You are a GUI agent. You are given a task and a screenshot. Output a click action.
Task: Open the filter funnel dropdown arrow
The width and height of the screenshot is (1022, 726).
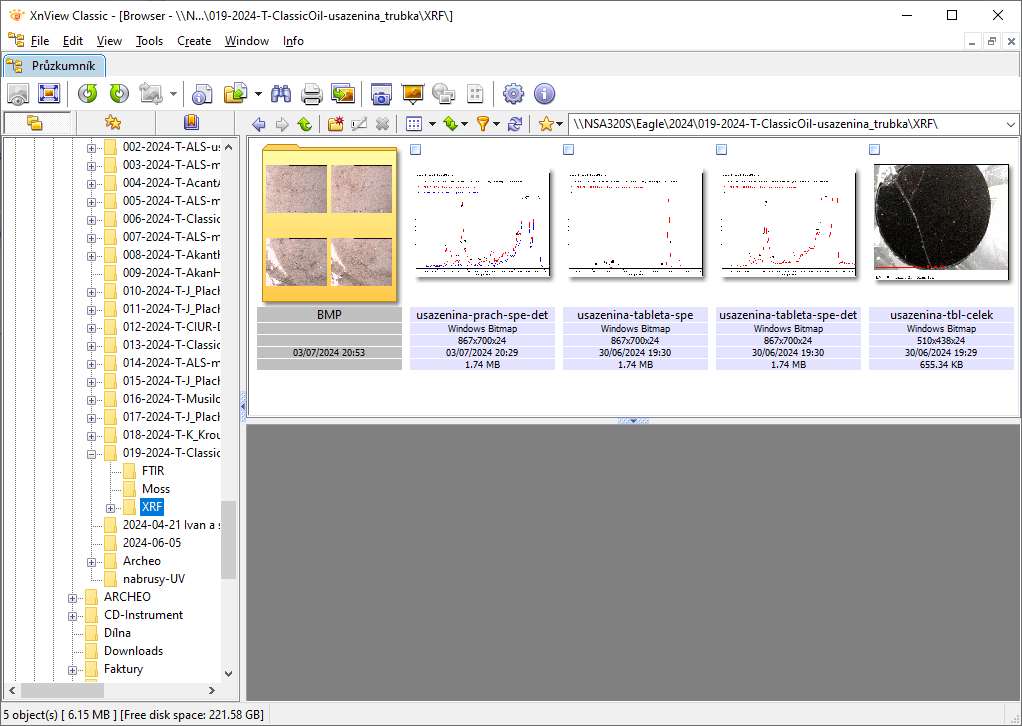497,124
